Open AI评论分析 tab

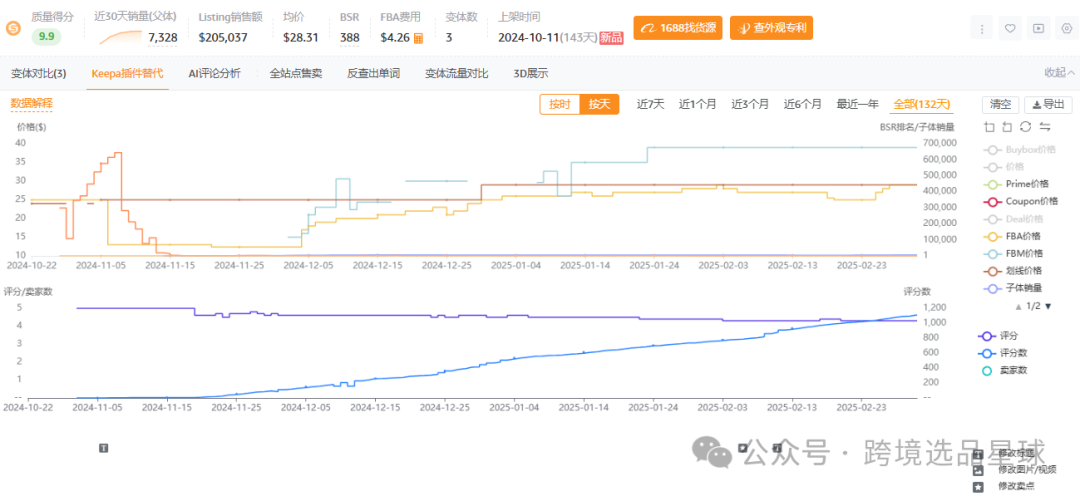tap(214, 73)
